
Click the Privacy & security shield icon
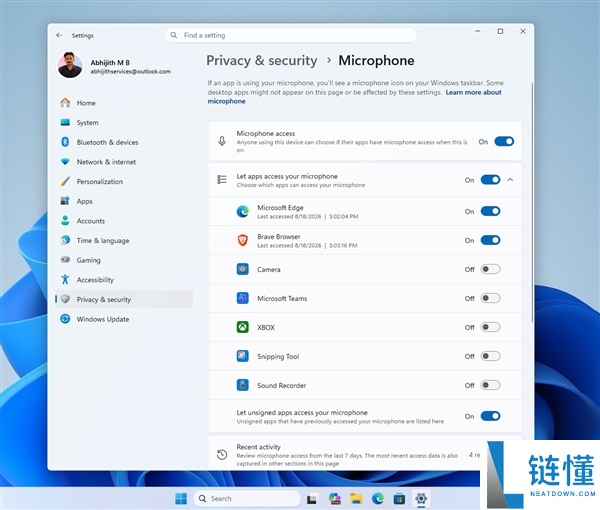tap(65, 299)
